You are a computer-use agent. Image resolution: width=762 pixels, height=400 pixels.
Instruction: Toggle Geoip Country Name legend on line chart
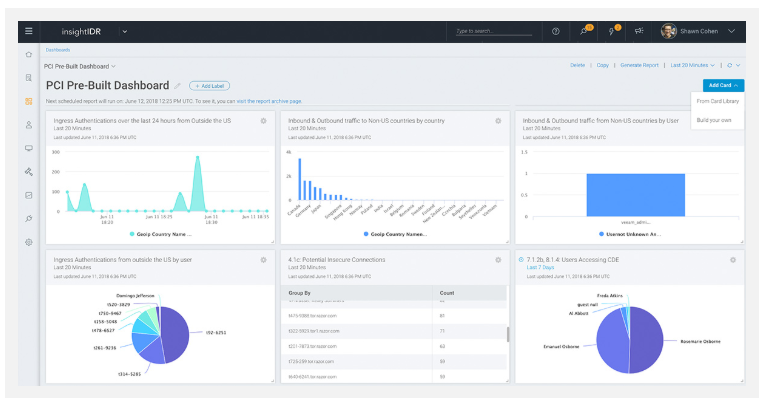160,234
